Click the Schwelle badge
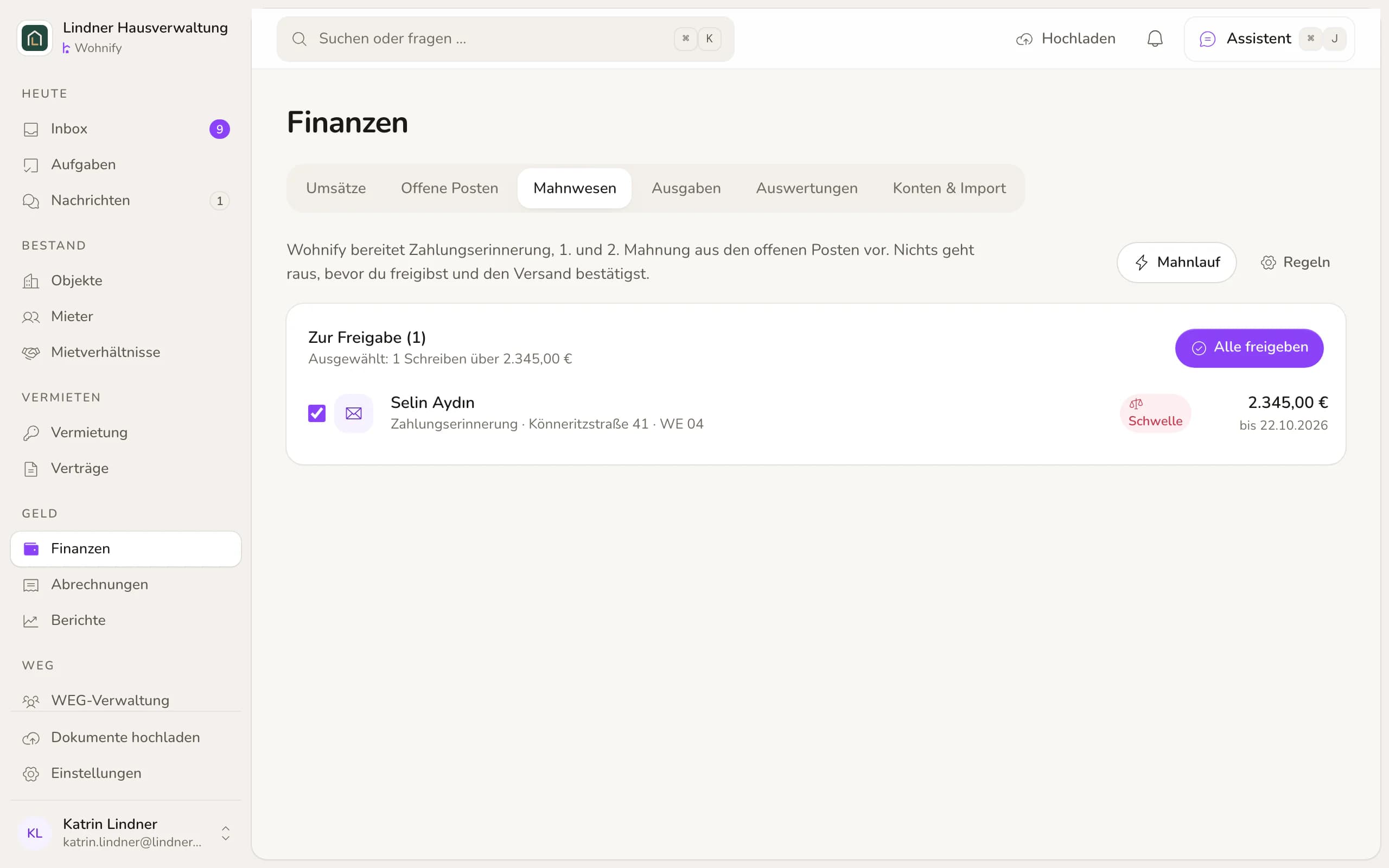Screen dimensions: 1389x868 [1155, 413]
